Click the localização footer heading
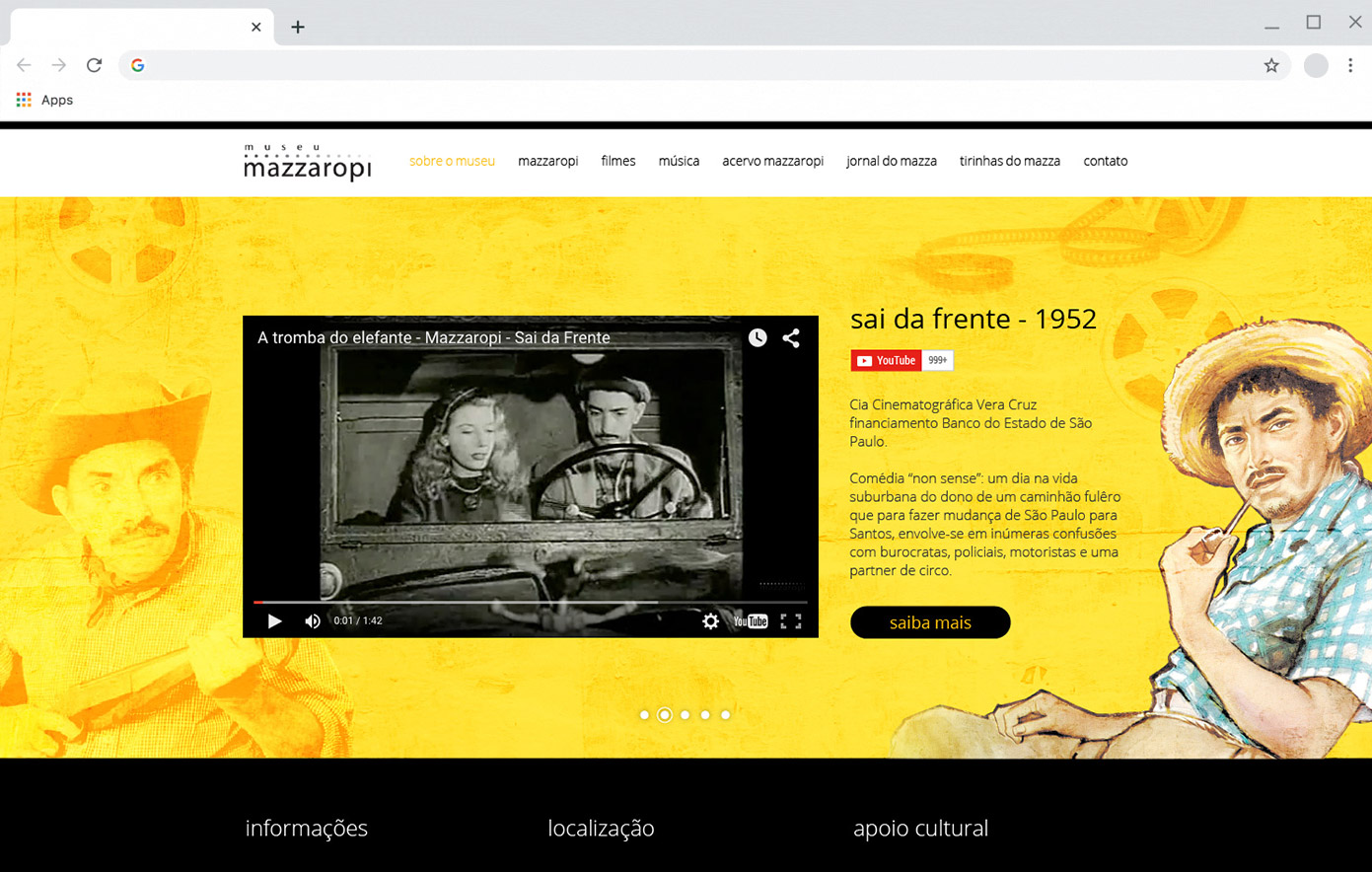 click(x=601, y=829)
